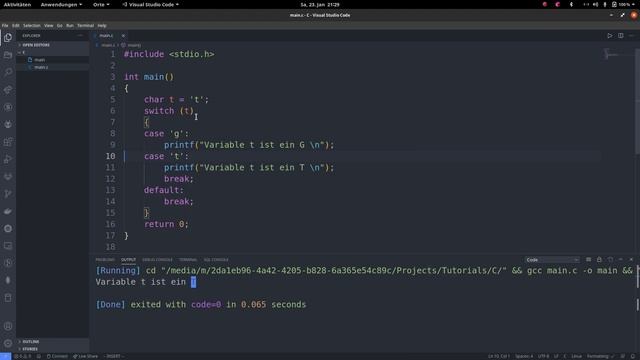Image resolution: width=640 pixels, height=360 pixels.
Task: Switch to the SQL Console tab
Action: pos(216,260)
